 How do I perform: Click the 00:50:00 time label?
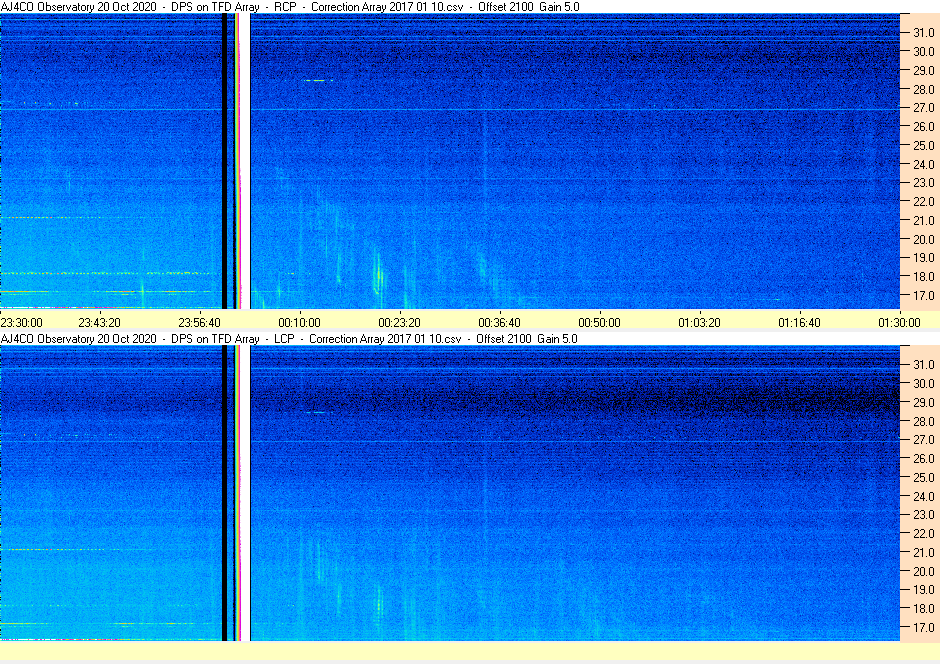pyautogui.click(x=599, y=322)
